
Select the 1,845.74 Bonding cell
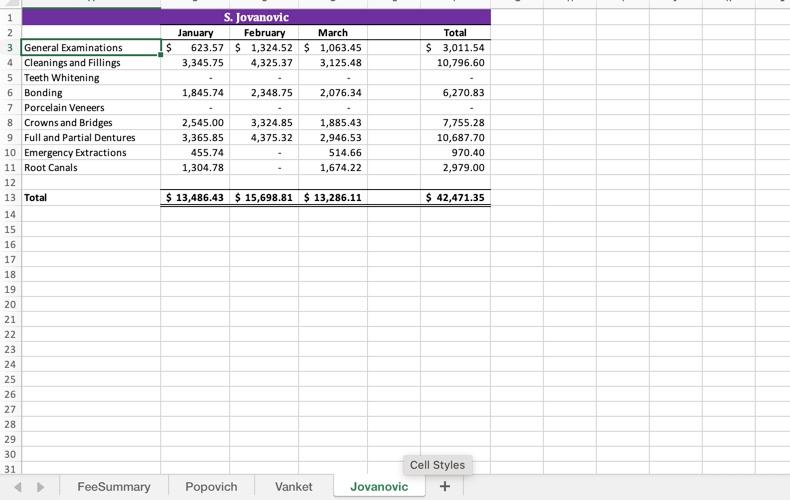(x=195, y=93)
